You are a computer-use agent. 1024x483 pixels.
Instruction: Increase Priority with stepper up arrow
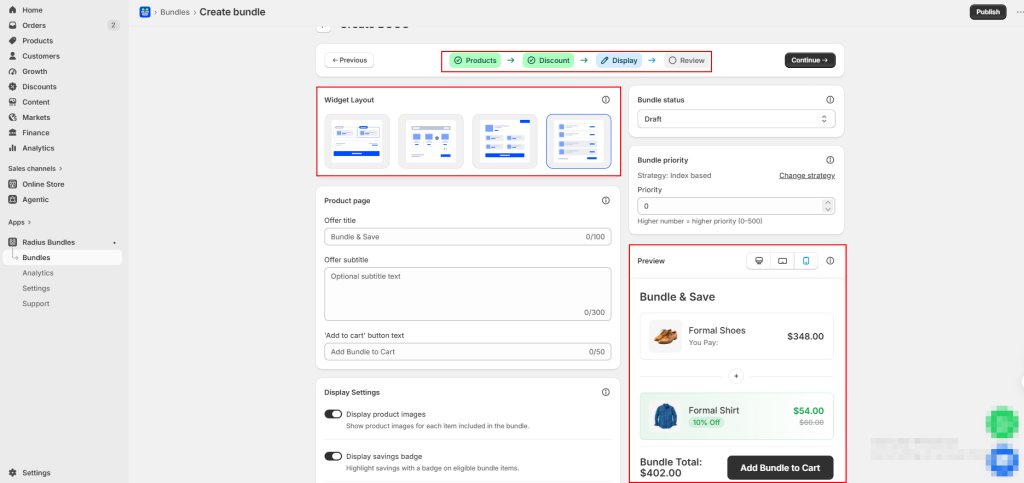(828, 202)
